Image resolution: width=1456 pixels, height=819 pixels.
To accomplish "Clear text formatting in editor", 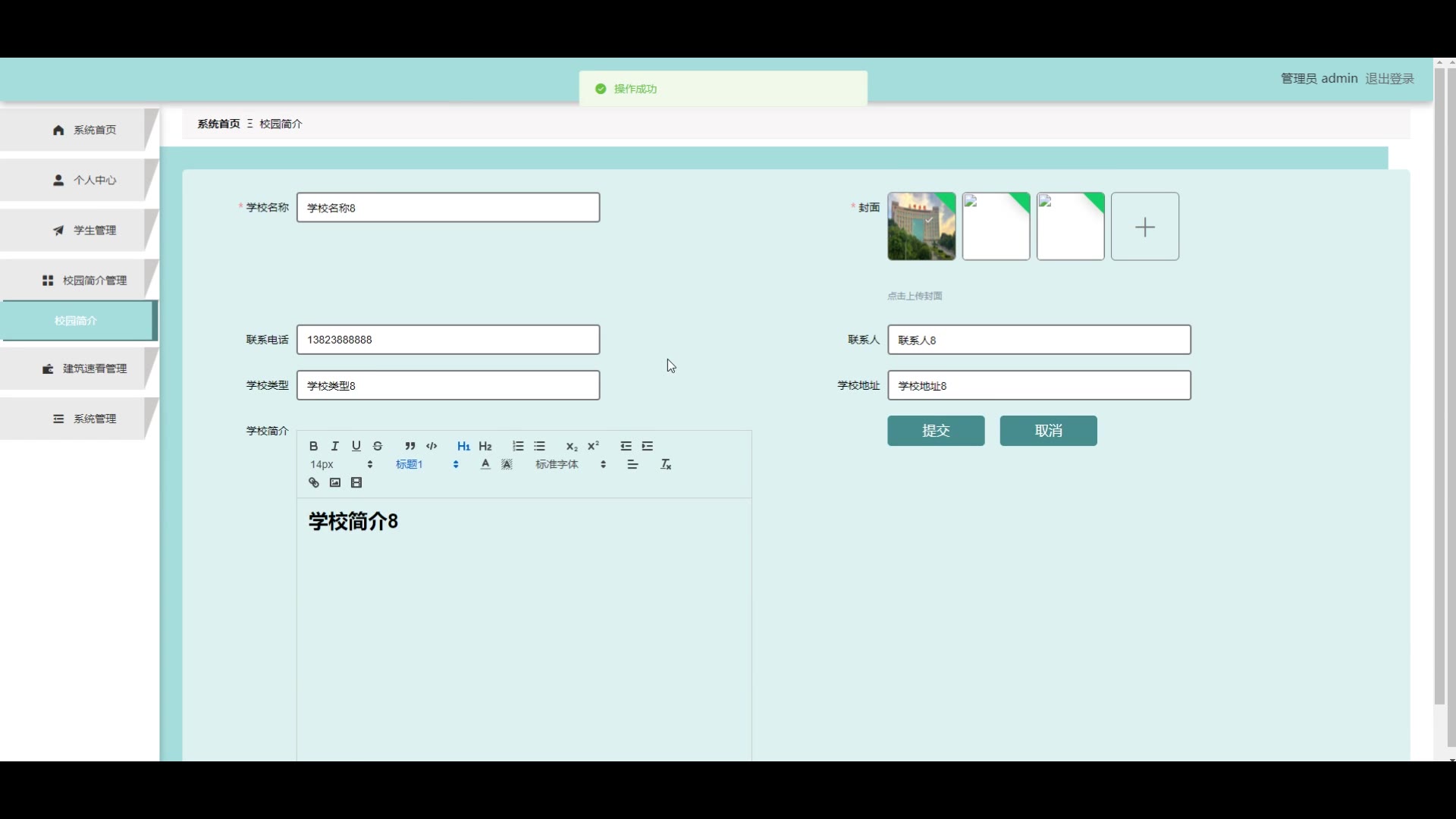I will 666,464.
